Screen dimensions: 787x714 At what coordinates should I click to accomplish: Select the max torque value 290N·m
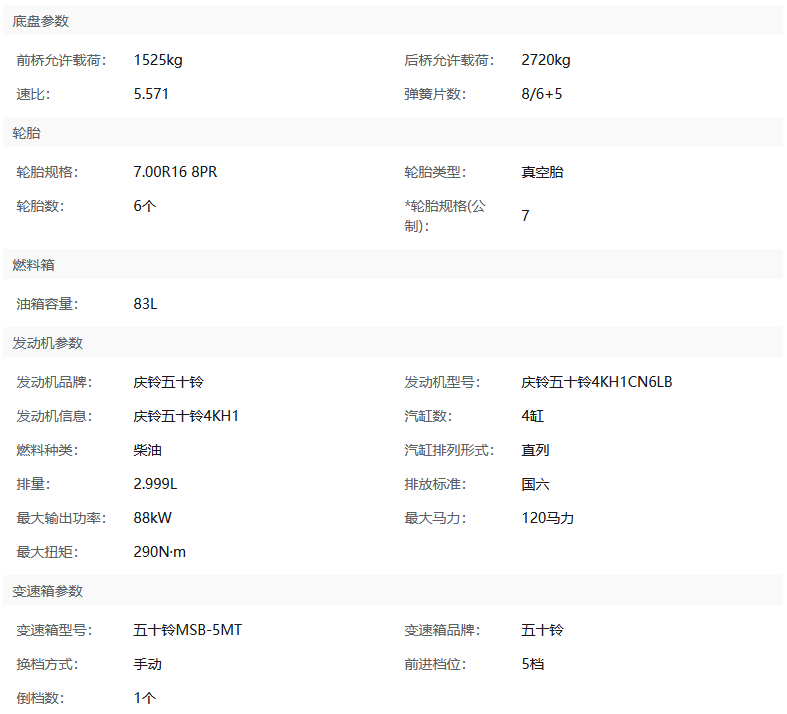pyautogui.click(x=160, y=552)
